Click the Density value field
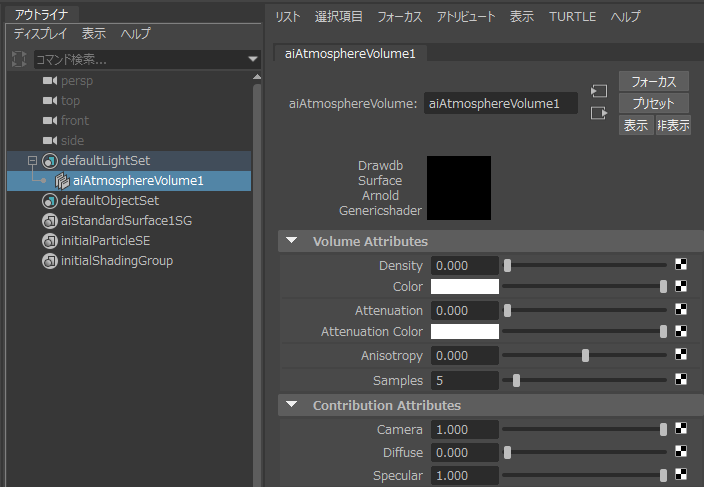 465,265
